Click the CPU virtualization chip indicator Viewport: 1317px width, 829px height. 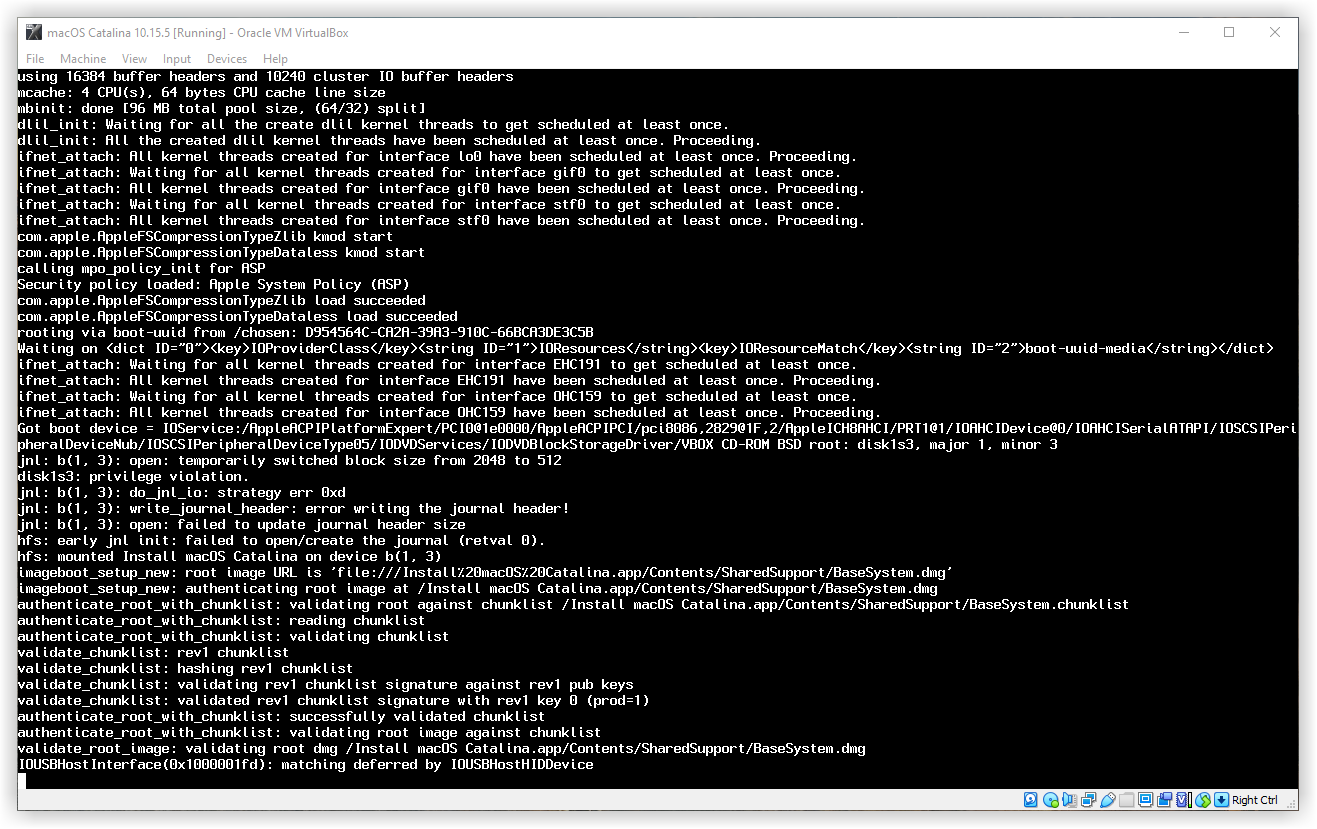click(1183, 800)
